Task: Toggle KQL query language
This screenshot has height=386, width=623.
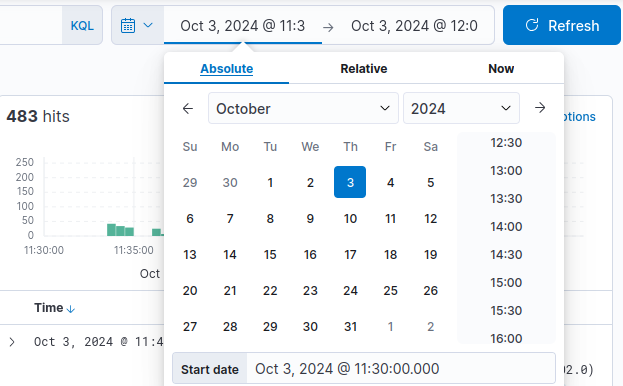Action: point(82,26)
